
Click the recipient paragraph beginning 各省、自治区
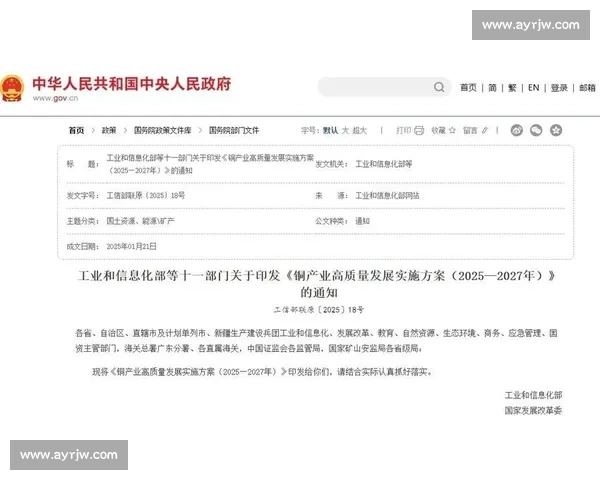coord(316,341)
